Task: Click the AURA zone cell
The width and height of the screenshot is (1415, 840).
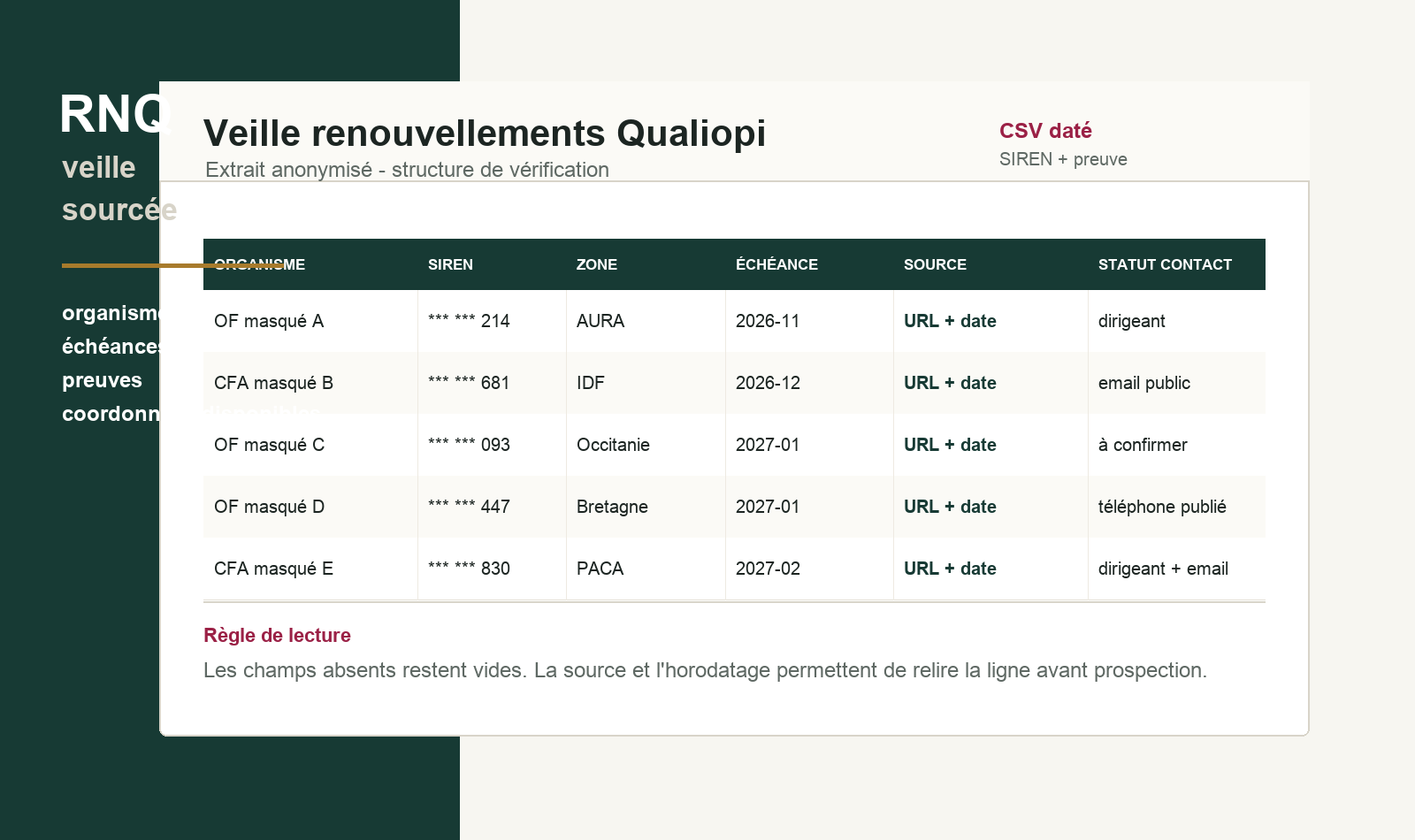Action: [x=646, y=321]
